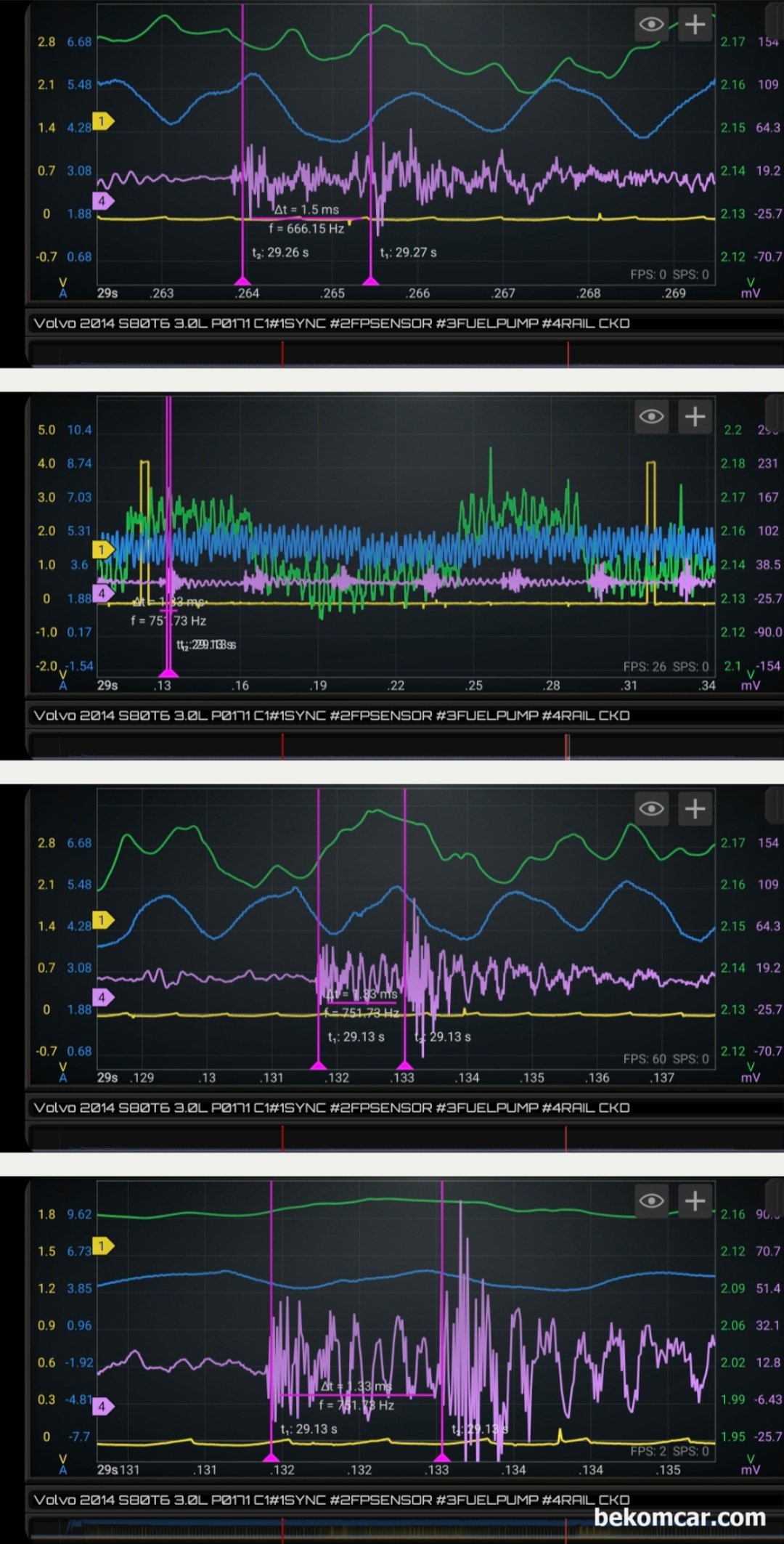Grab the t1 cursor handle in FPS: 0 chart
Viewport: 784px width, 1544px height.
tap(371, 280)
